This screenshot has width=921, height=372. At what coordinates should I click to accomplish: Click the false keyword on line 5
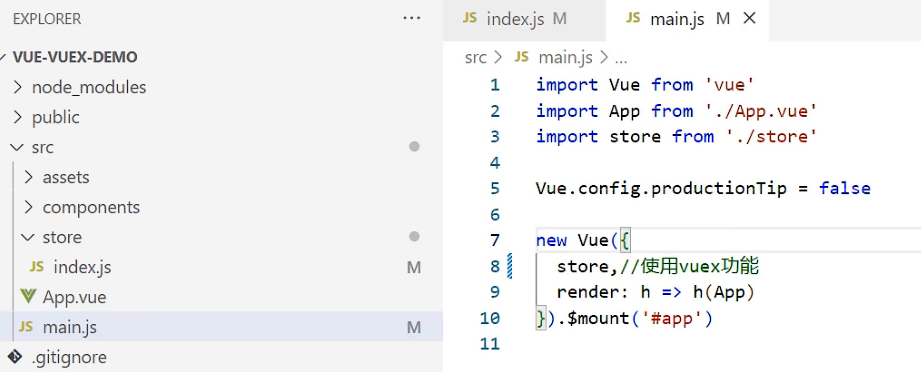point(845,189)
